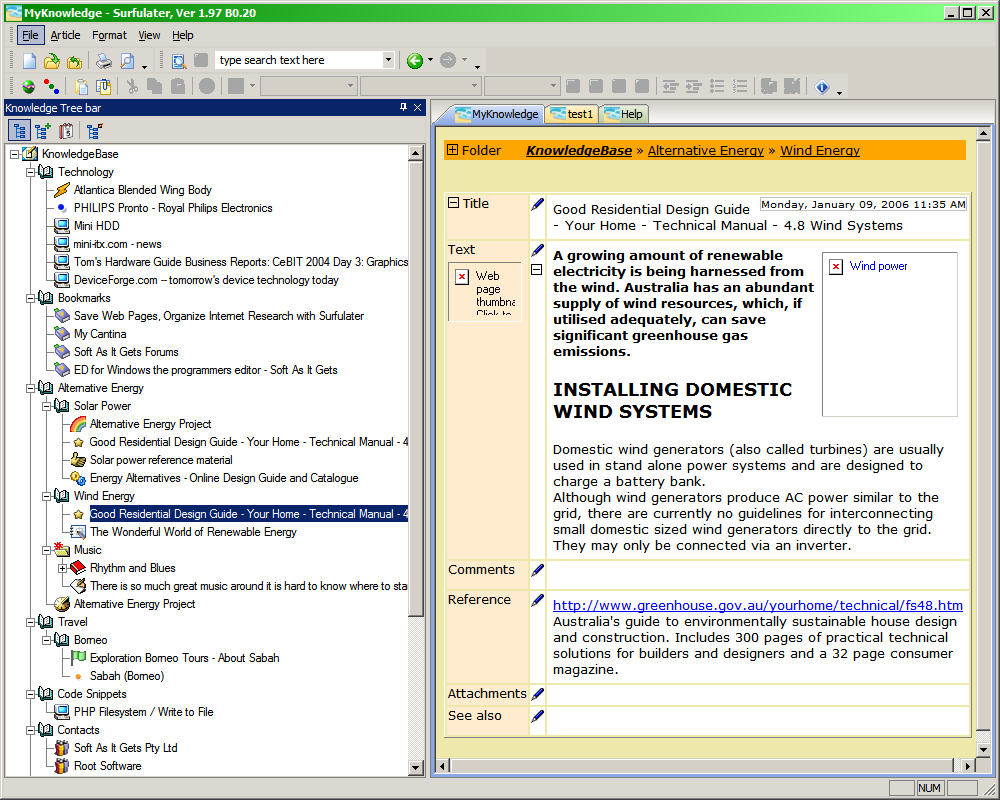Toggle the pressed tree view mode button
This screenshot has height=800, width=1000.
20,131
